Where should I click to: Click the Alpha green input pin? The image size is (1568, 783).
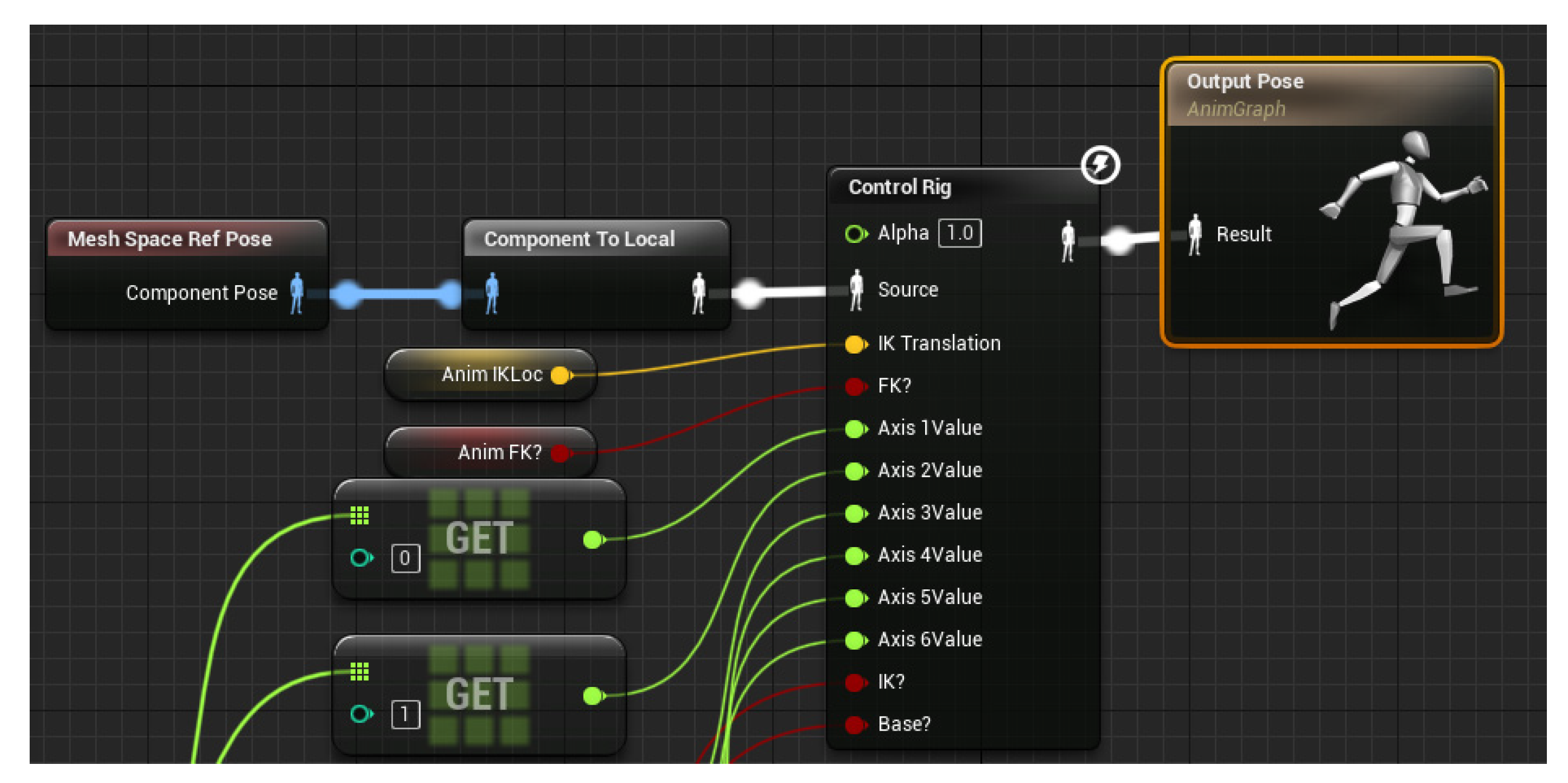coord(855,234)
